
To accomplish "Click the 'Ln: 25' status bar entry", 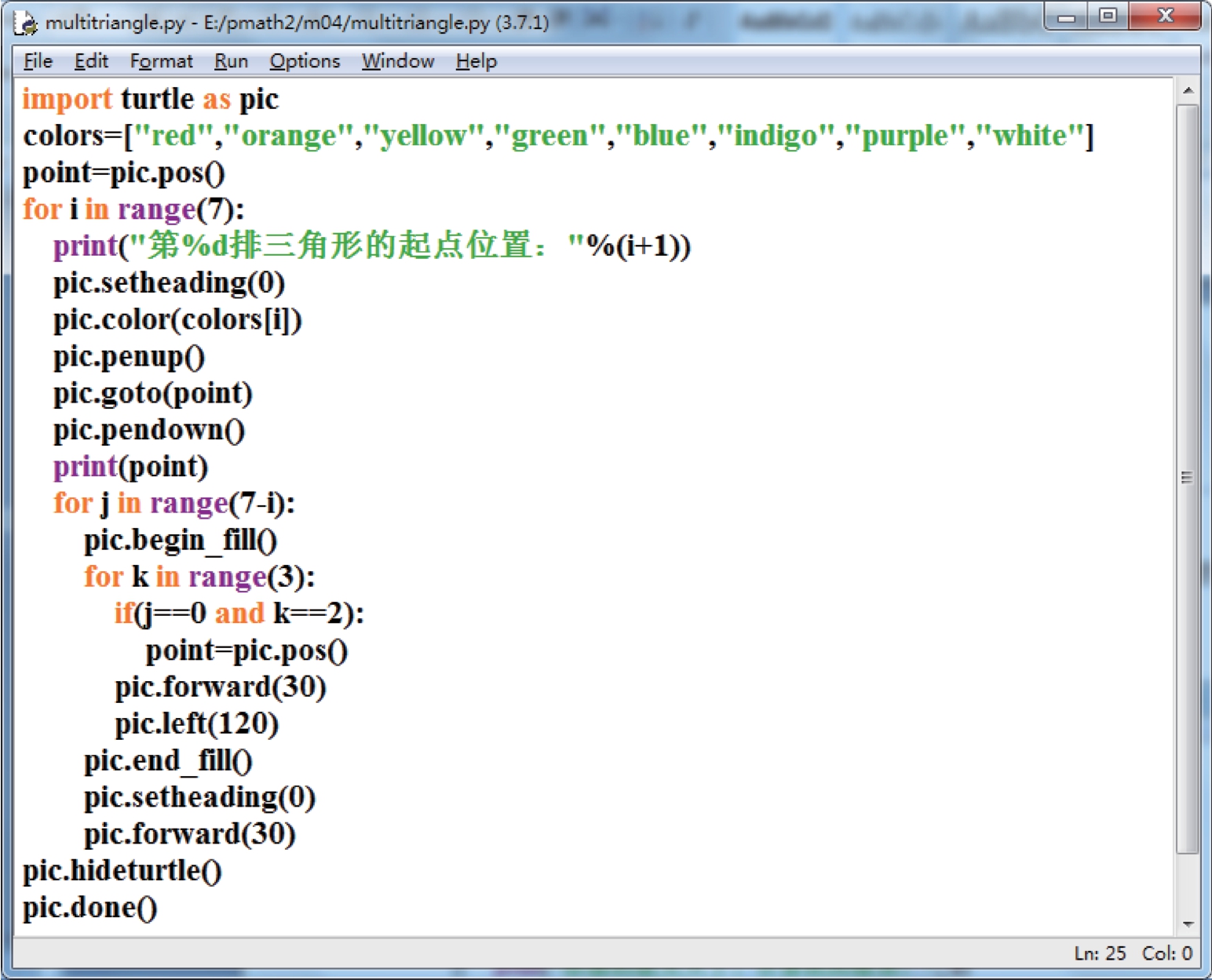I will click(1100, 953).
